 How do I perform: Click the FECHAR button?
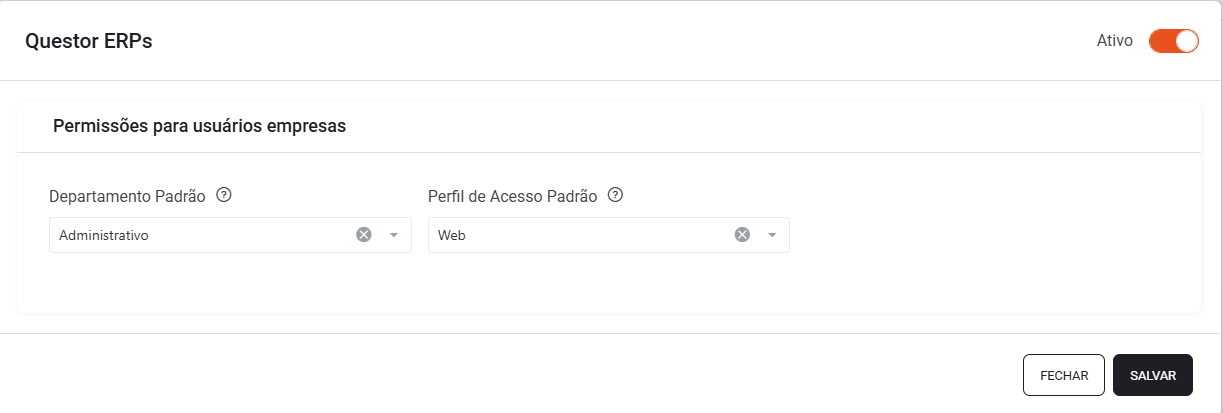tap(1063, 375)
